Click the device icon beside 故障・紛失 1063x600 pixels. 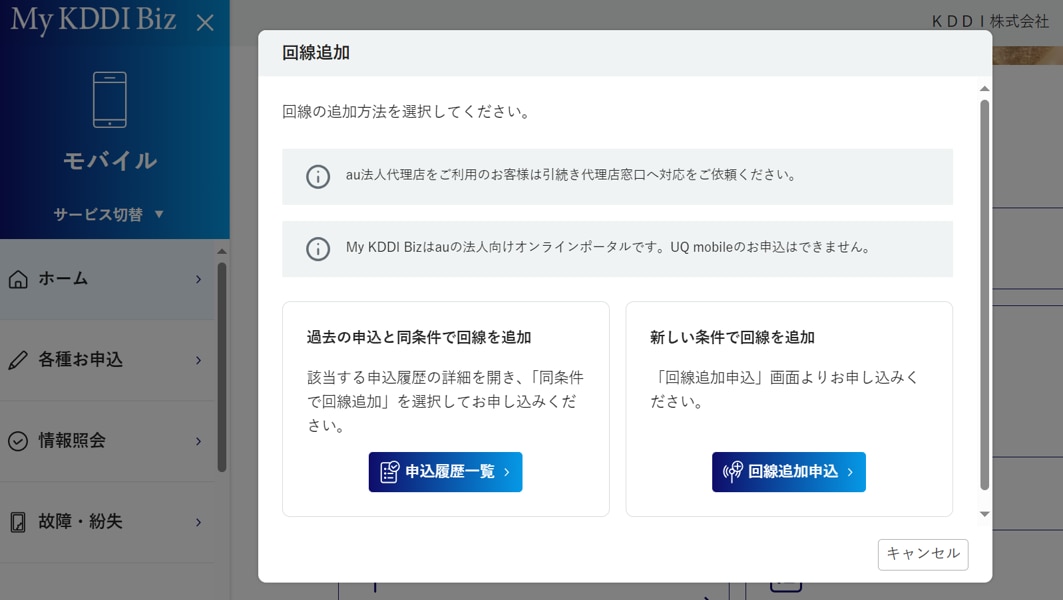pyautogui.click(x=18, y=522)
